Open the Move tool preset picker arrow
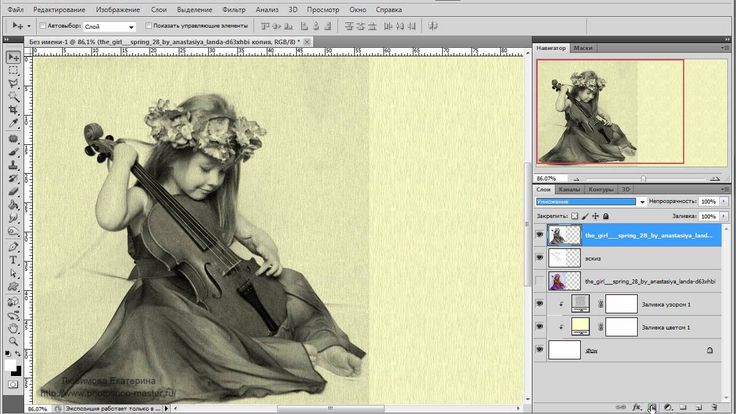Screen dimensions: 736x414 (29, 26)
